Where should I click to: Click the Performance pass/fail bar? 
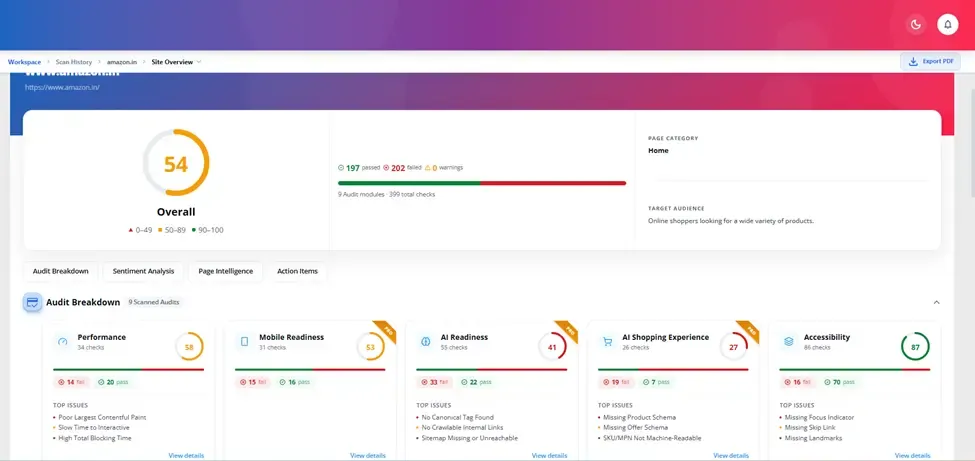129,370
